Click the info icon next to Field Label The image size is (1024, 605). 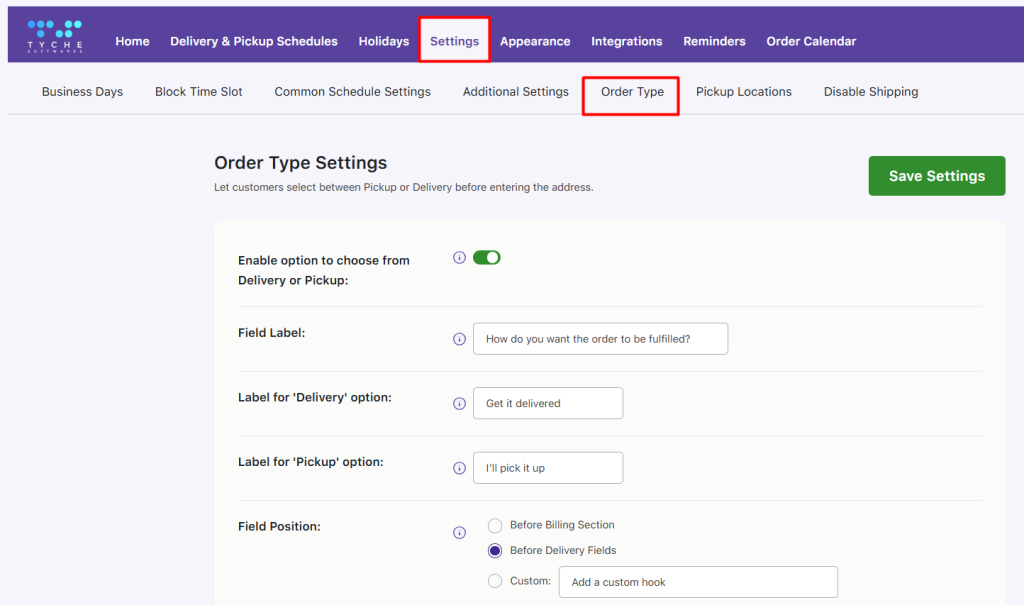(x=459, y=338)
